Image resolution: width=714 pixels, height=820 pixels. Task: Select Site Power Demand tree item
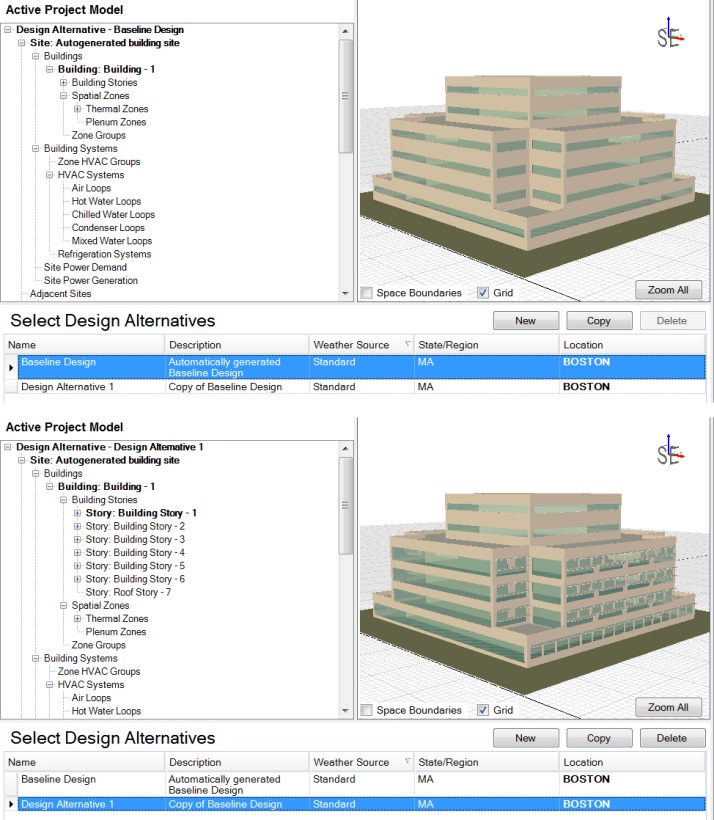click(x=85, y=267)
